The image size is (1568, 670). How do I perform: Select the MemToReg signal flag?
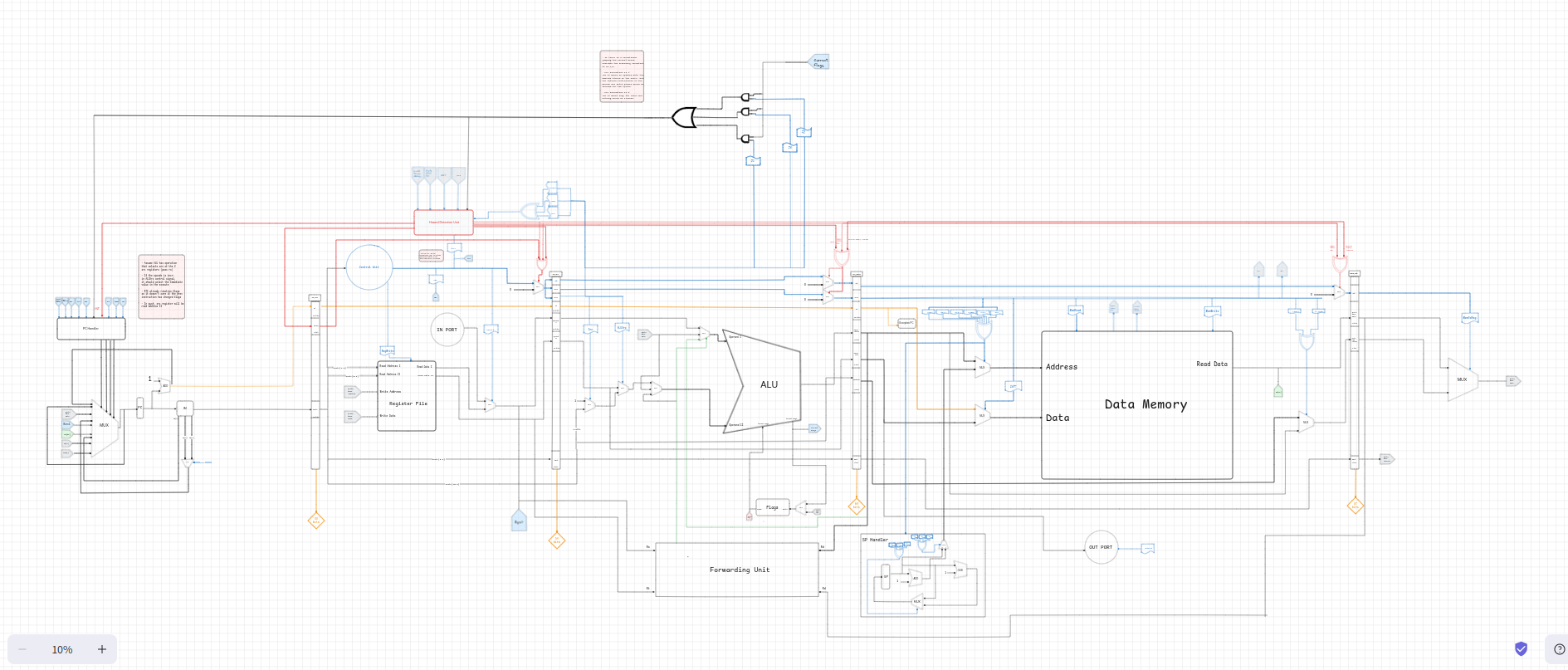(x=1469, y=318)
